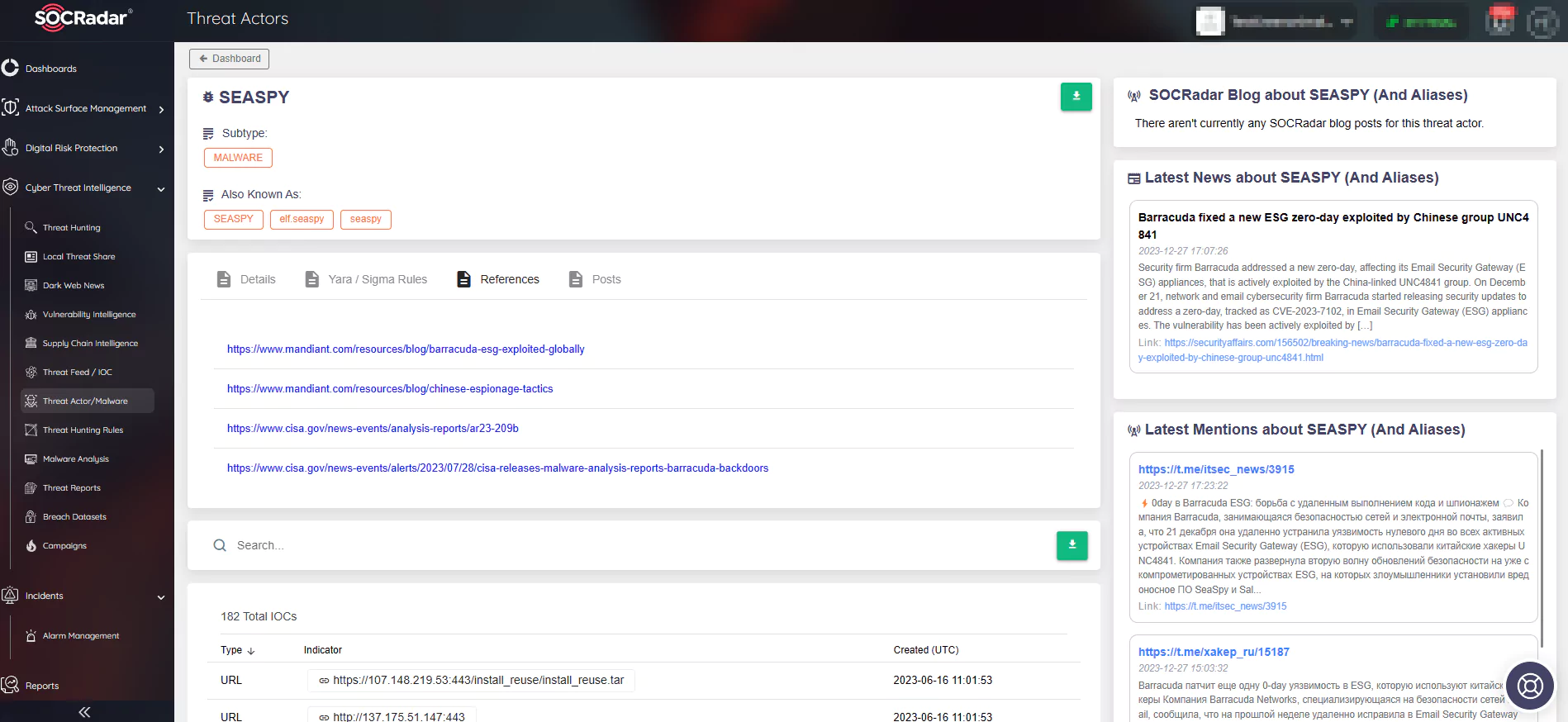This screenshot has height=722, width=1568.
Task: Click link icon beside 107.148.219.53 indicator
Action: pos(324,681)
